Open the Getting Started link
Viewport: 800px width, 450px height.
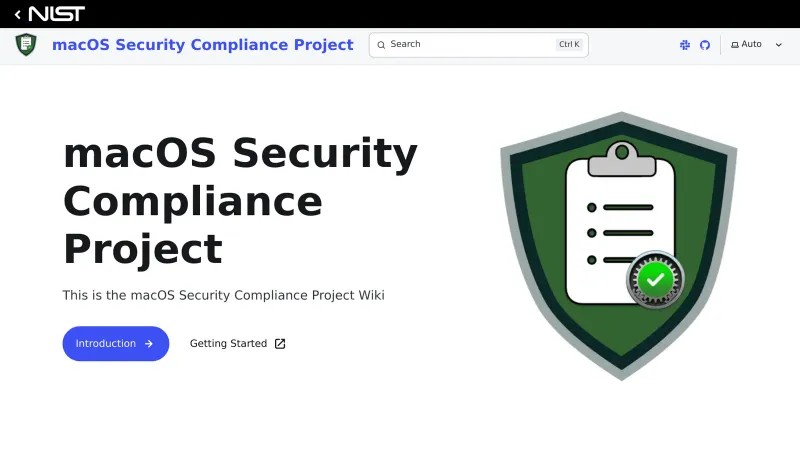click(228, 344)
